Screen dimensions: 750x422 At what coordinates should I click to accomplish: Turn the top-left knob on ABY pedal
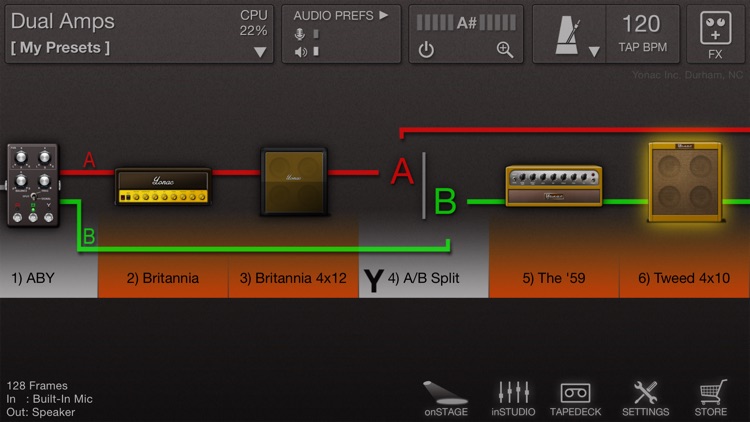21,157
